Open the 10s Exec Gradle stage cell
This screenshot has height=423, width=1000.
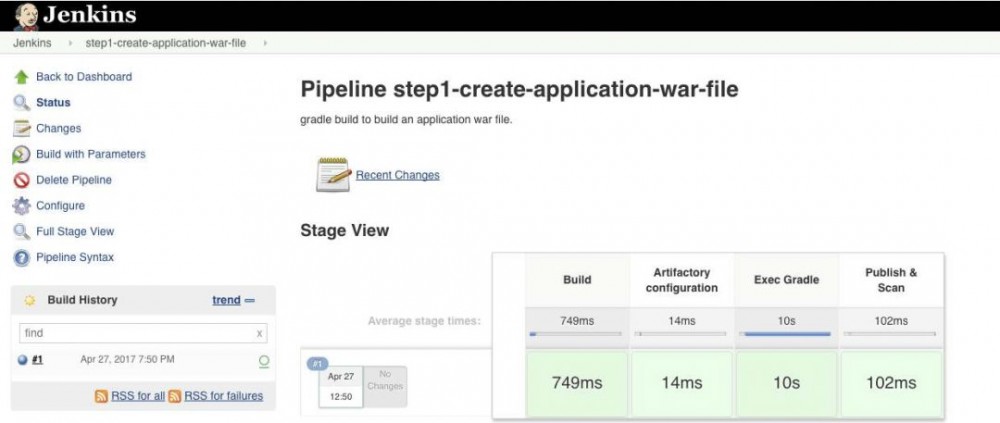point(786,383)
